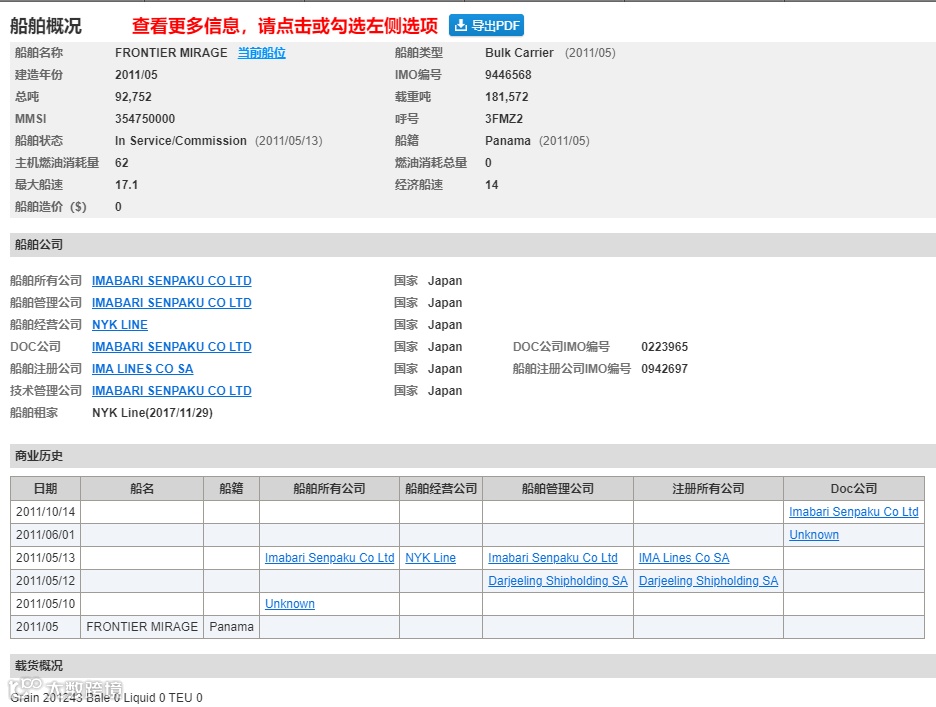Image resolution: width=936 pixels, height=707 pixels.
Task: Click Imabari Senpaku Co Ltd in 2011/10/14 row
Action: point(854,512)
